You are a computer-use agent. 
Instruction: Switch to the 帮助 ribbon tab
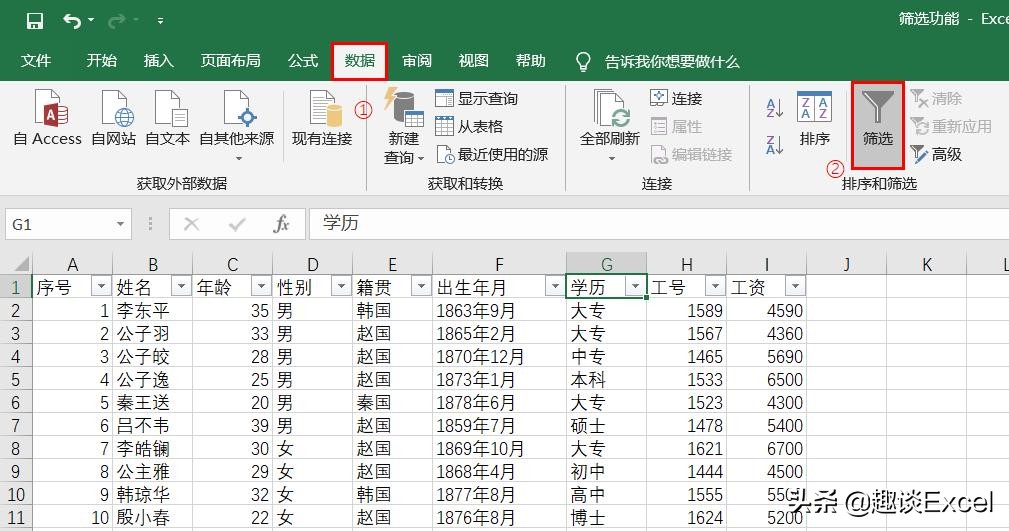click(531, 61)
